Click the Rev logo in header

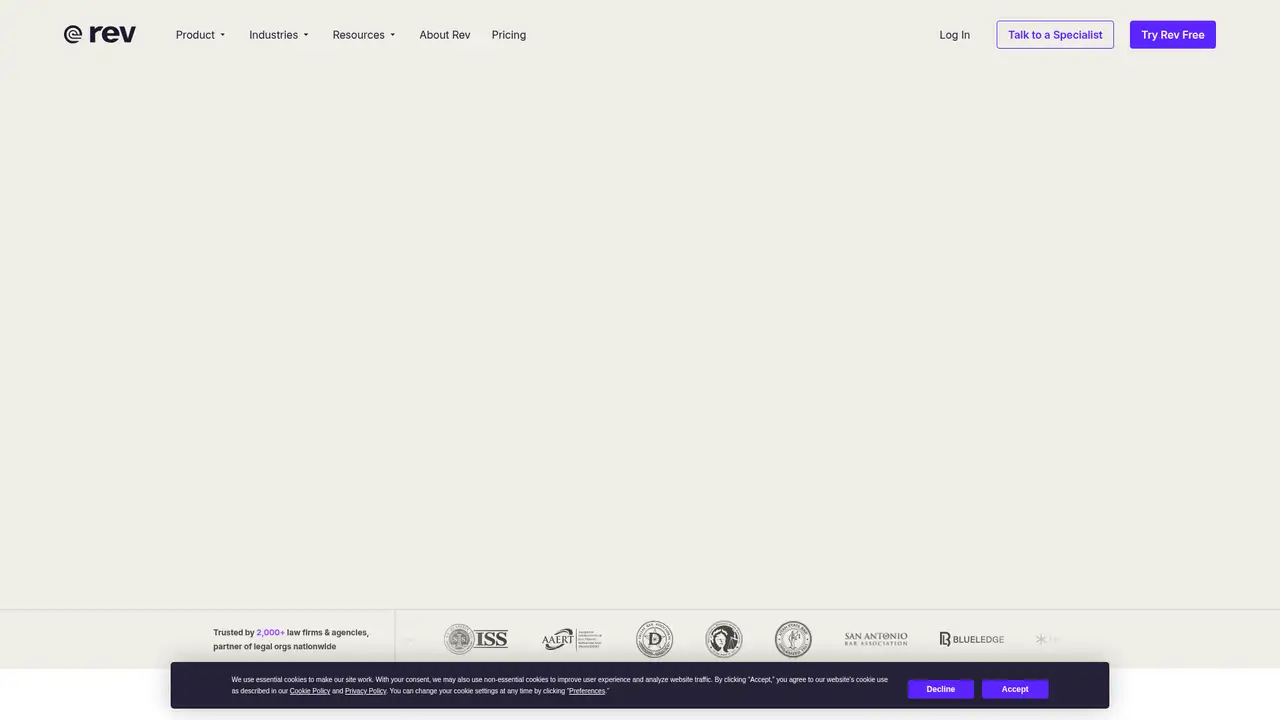[100, 34]
